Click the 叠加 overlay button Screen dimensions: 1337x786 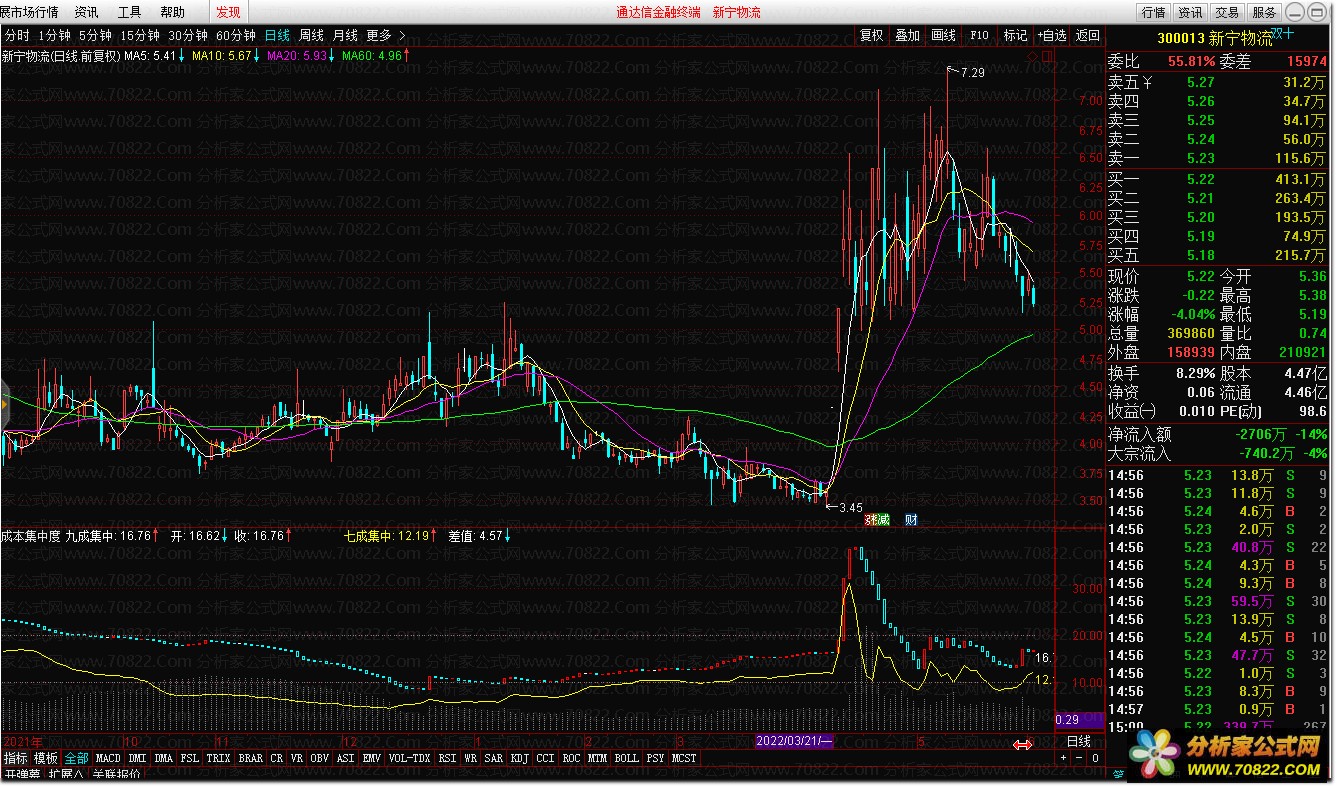[x=907, y=35]
